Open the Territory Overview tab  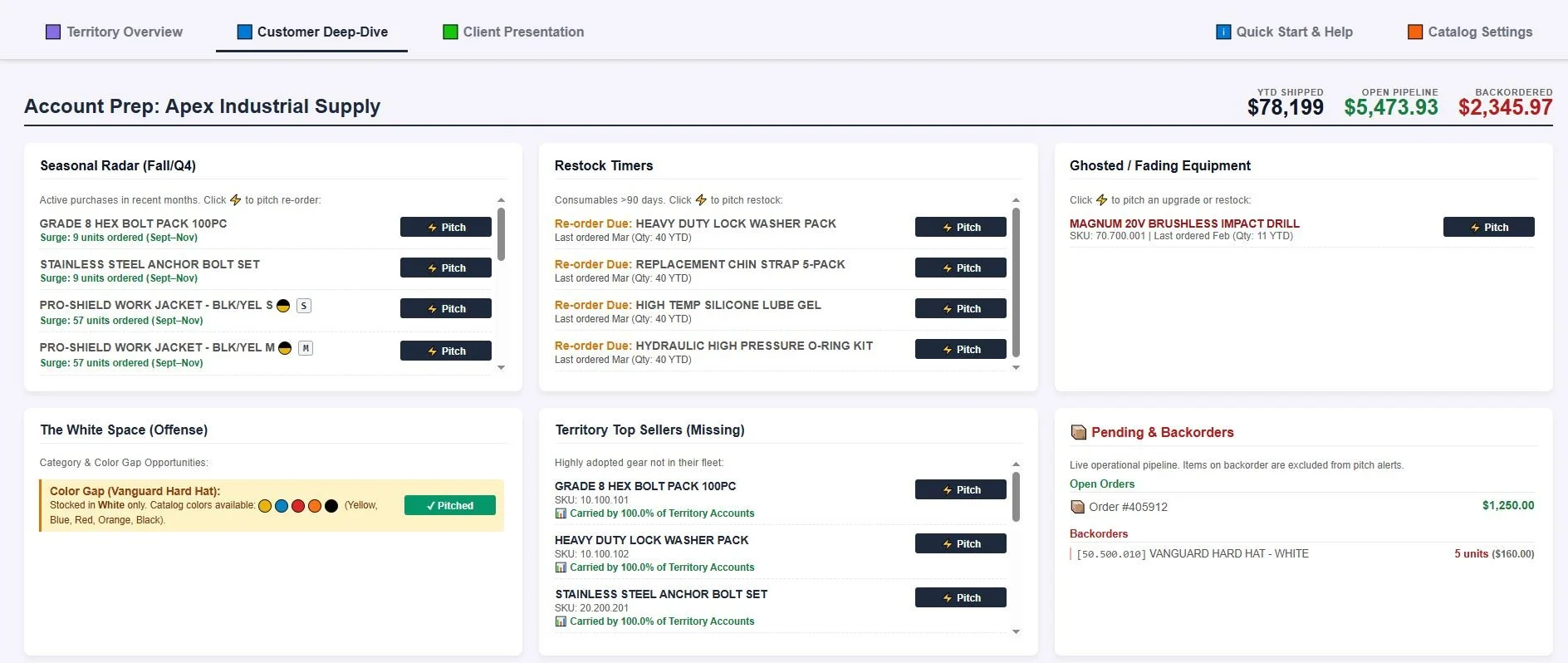pos(114,32)
